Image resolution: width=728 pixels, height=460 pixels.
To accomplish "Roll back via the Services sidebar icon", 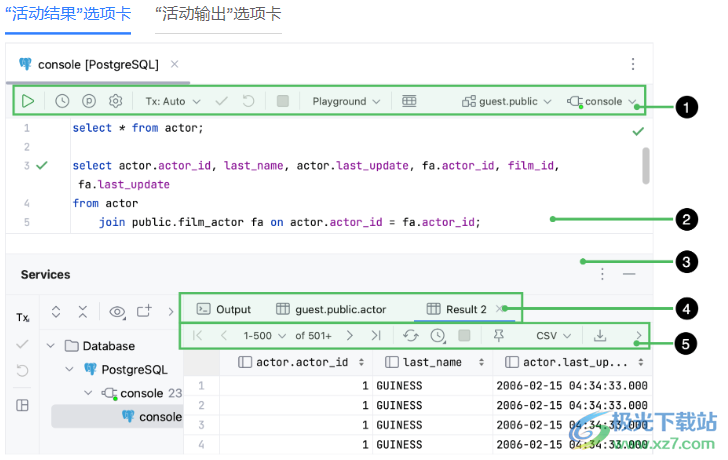I will tap(22, 370).
